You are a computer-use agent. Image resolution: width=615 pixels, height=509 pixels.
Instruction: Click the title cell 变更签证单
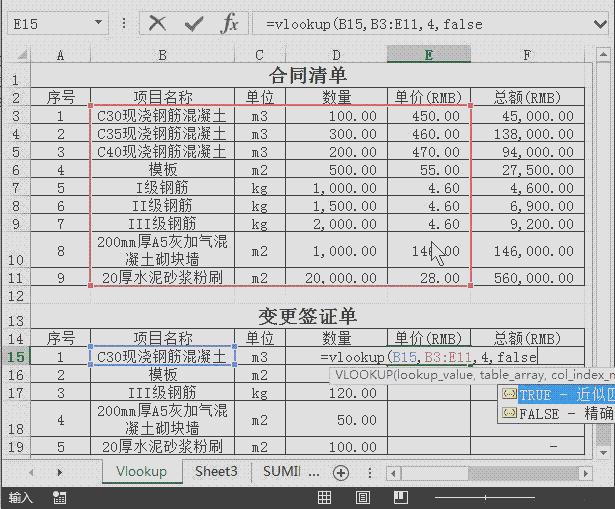tap(308, 316)
